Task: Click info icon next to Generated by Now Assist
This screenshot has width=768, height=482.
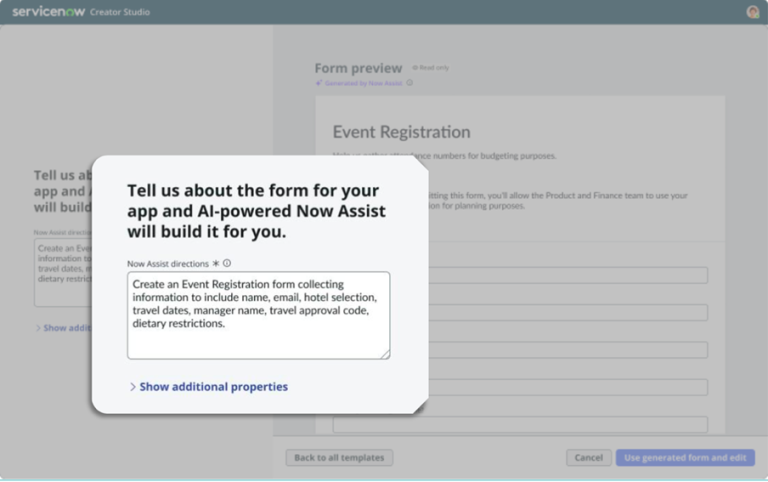Action: tap(409, 83)
